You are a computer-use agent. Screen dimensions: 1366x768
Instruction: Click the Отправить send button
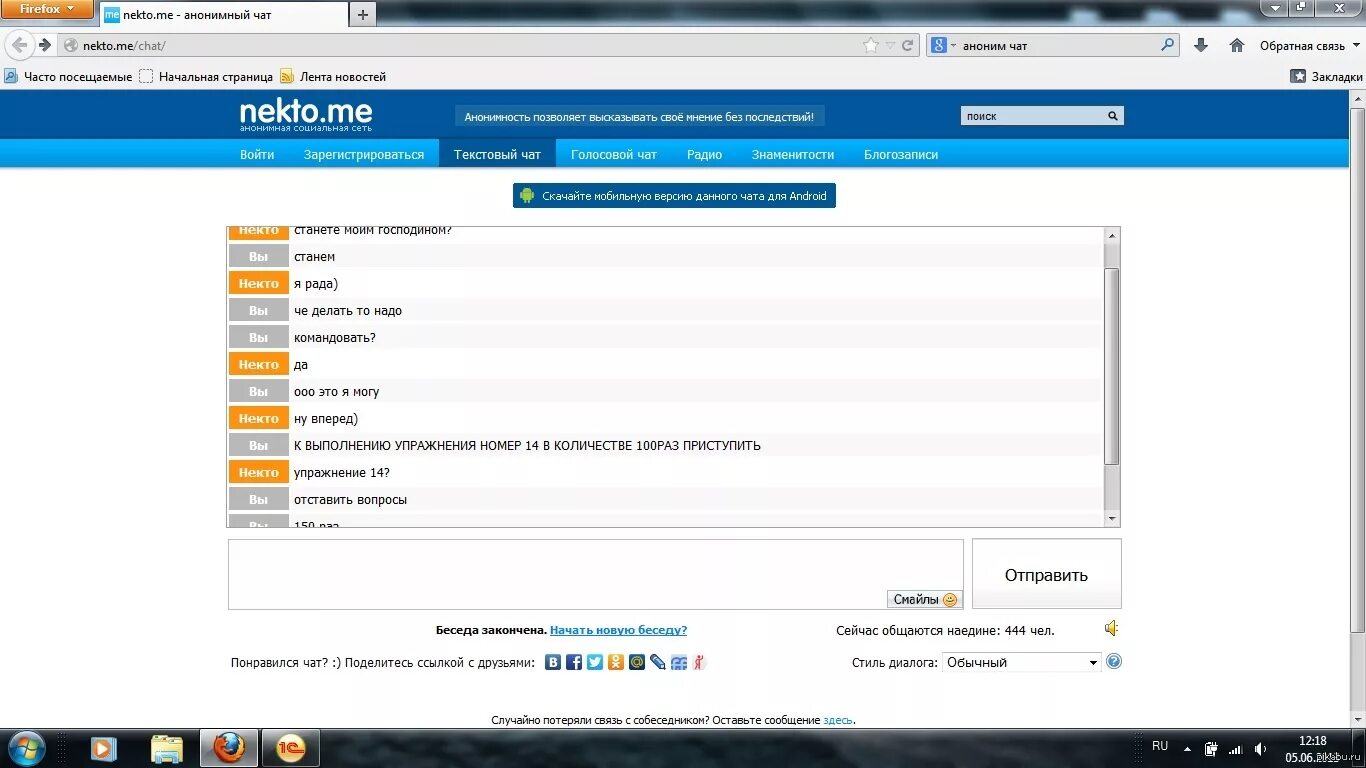(x=1046, y=574)
